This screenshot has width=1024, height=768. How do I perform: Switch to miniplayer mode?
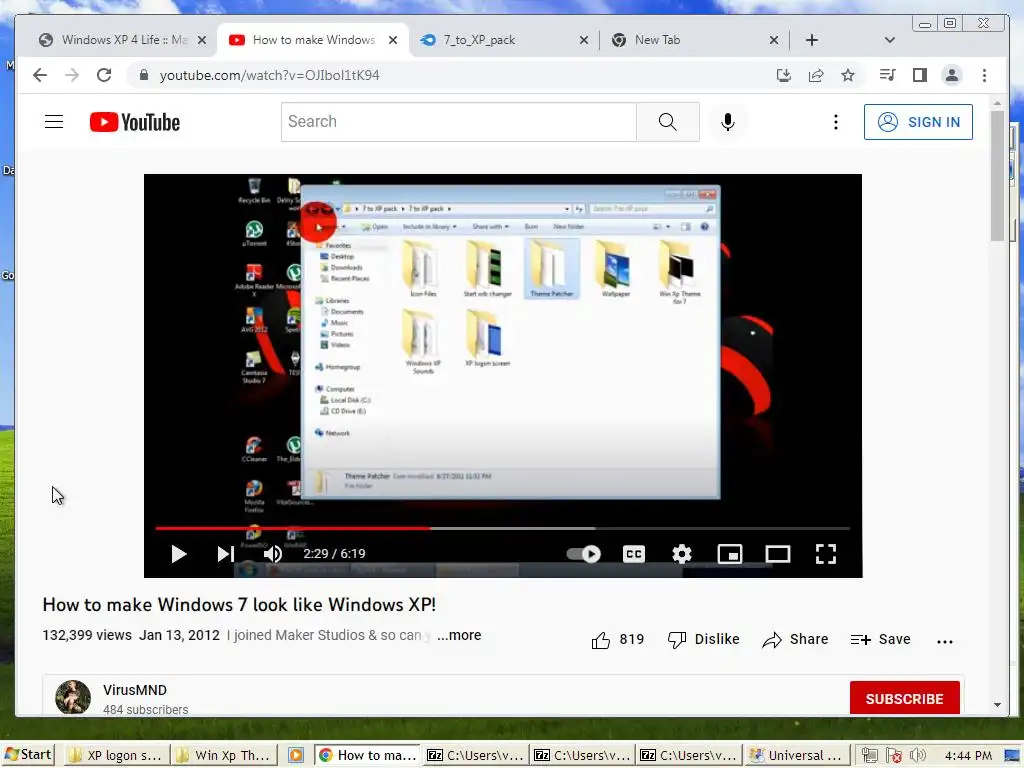pyautogui.click(x=729, y=554)
